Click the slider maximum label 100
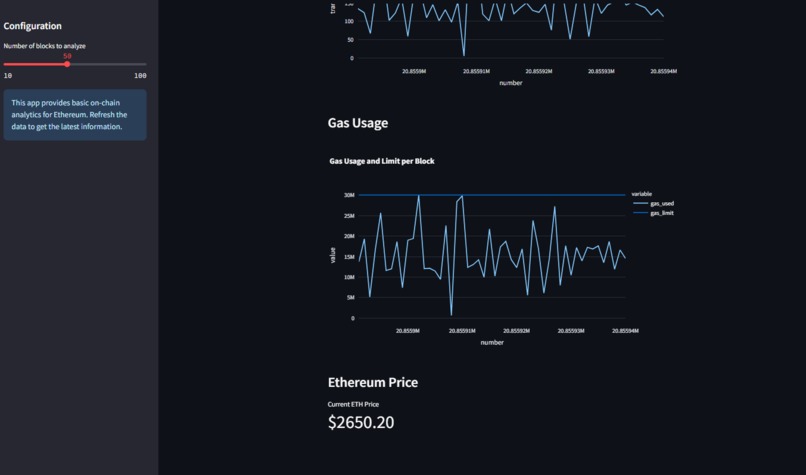Screen dimensions: 806x475 click(140, 76)
